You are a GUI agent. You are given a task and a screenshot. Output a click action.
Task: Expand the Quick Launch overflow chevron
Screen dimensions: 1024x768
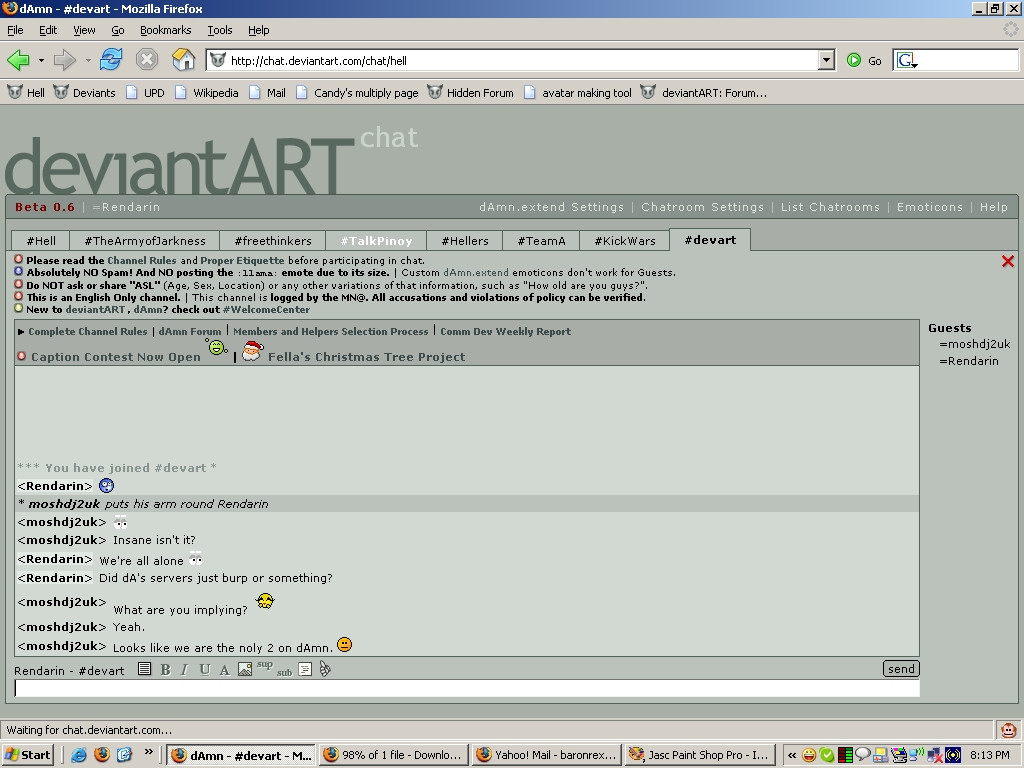point(148,753)
